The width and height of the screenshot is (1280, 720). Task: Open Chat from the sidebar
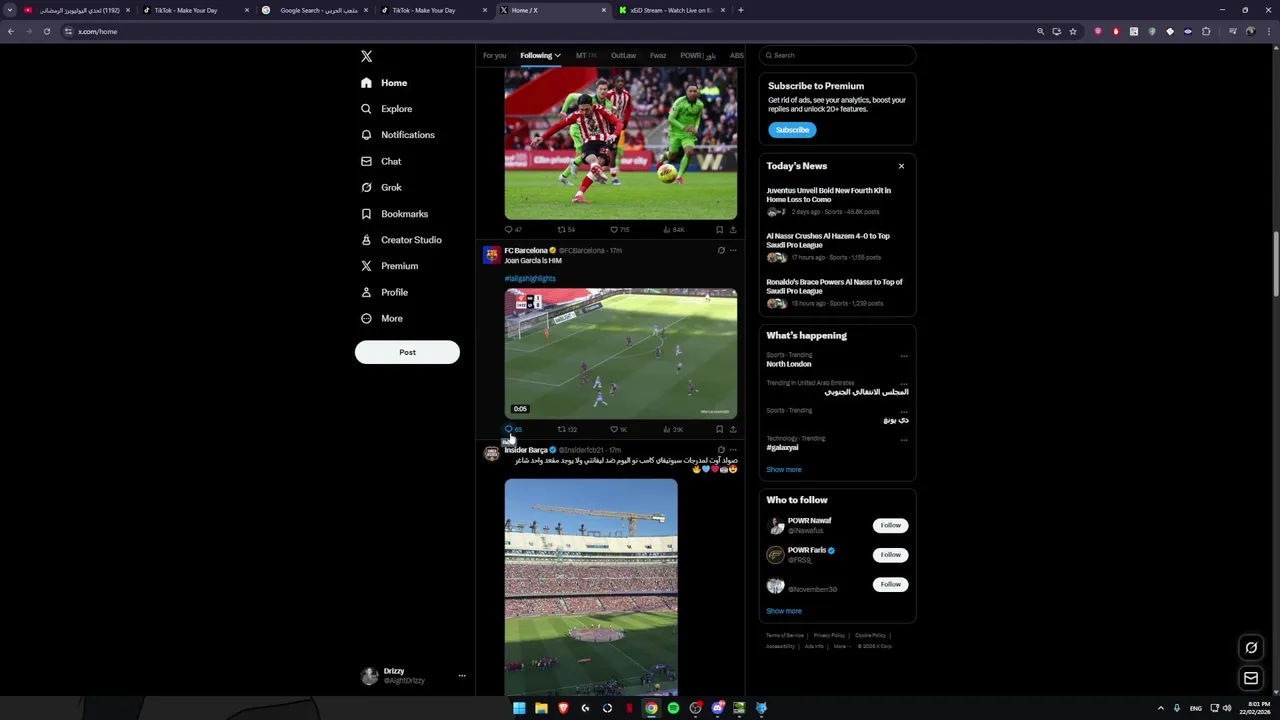(381, 161)
